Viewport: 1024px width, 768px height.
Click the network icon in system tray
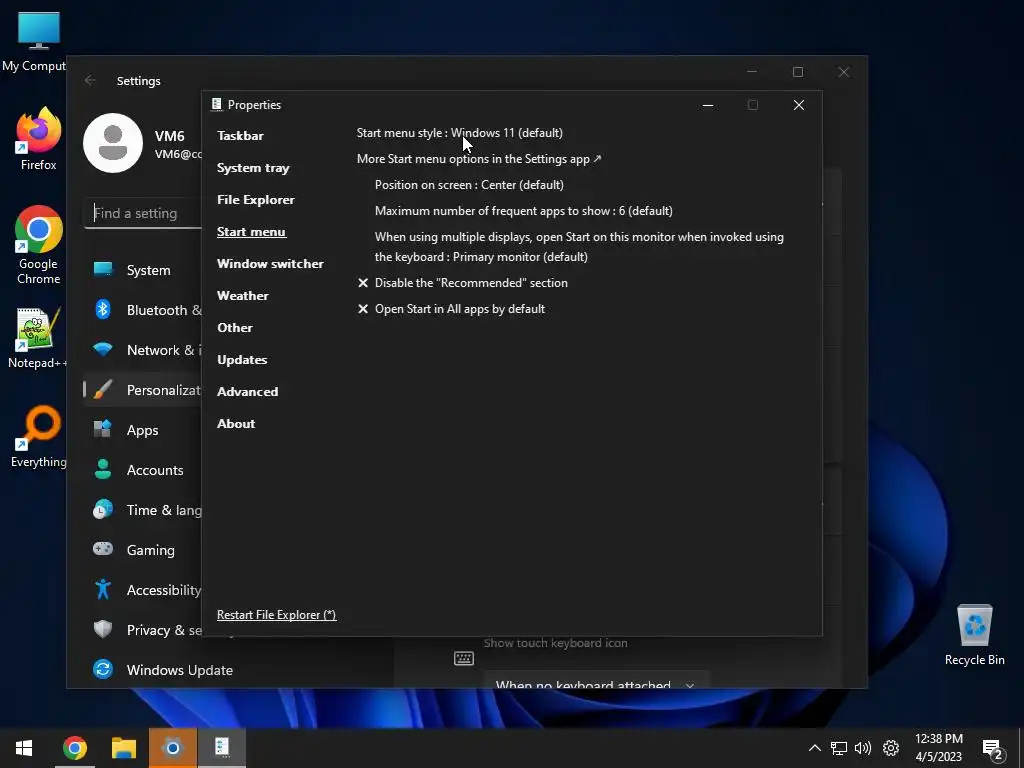coord(839,748)
